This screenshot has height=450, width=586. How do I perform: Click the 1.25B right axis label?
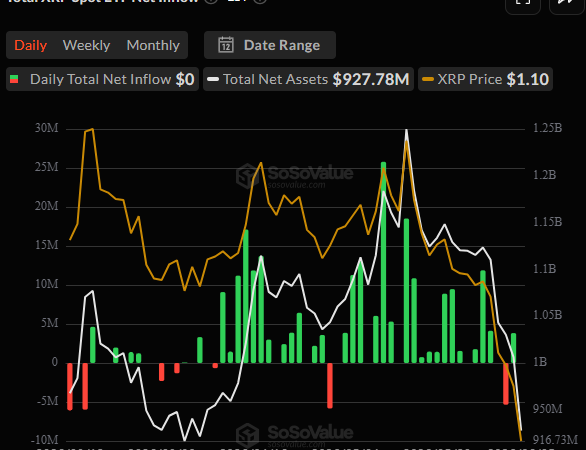(x=547, y=128)
